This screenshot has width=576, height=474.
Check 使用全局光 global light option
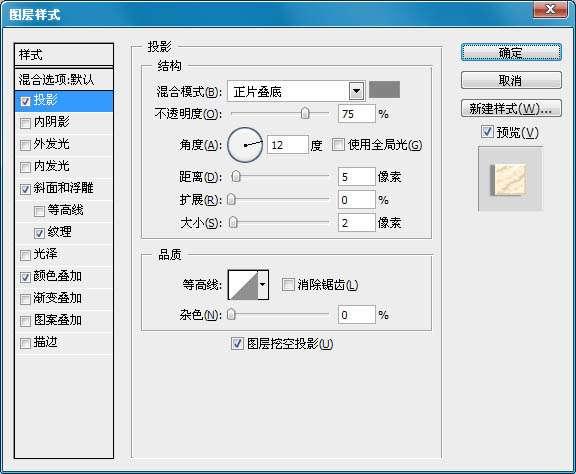[338, 144]
